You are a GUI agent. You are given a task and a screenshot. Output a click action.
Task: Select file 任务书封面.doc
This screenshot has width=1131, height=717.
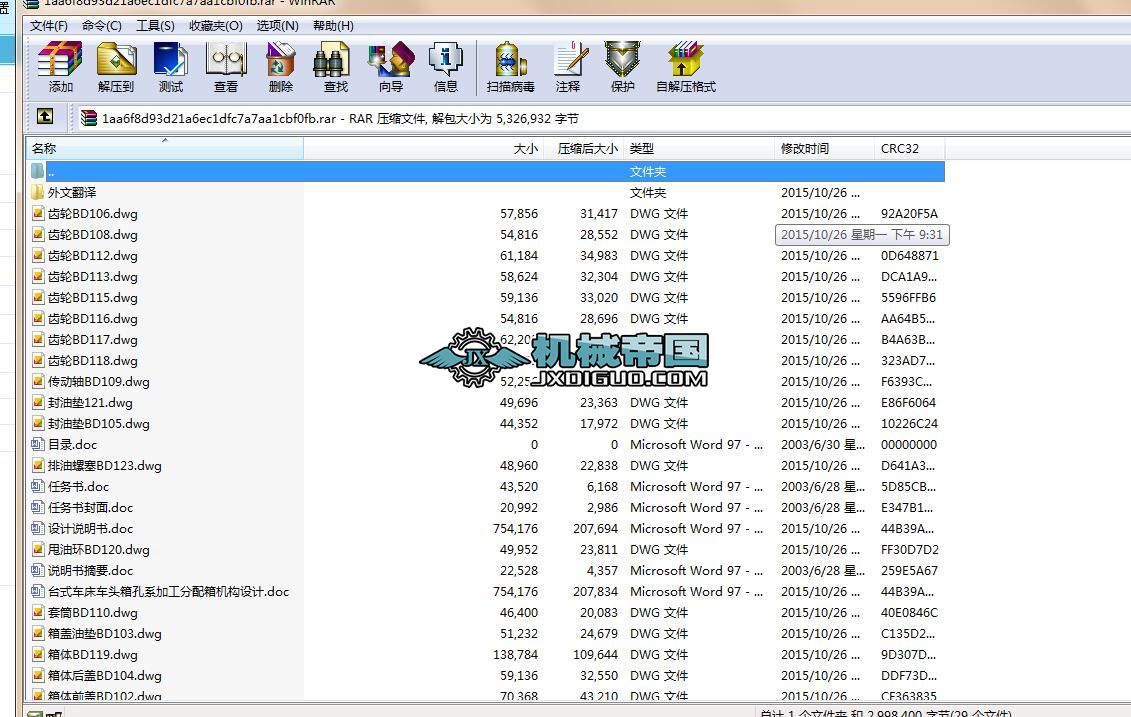pos(90,507)
